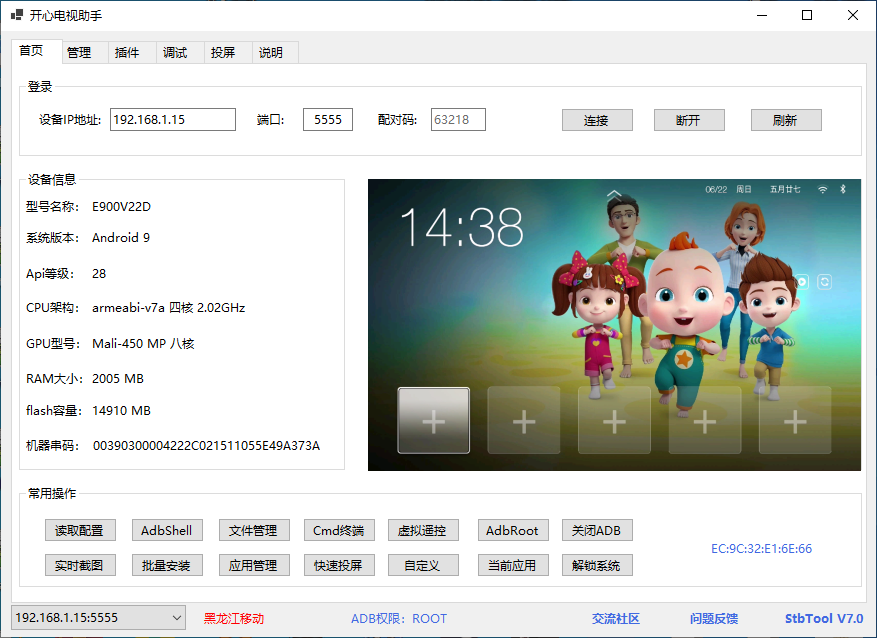Click the up chevron in device preview
This screenshot has height=638, width=877.
(614, 194)
